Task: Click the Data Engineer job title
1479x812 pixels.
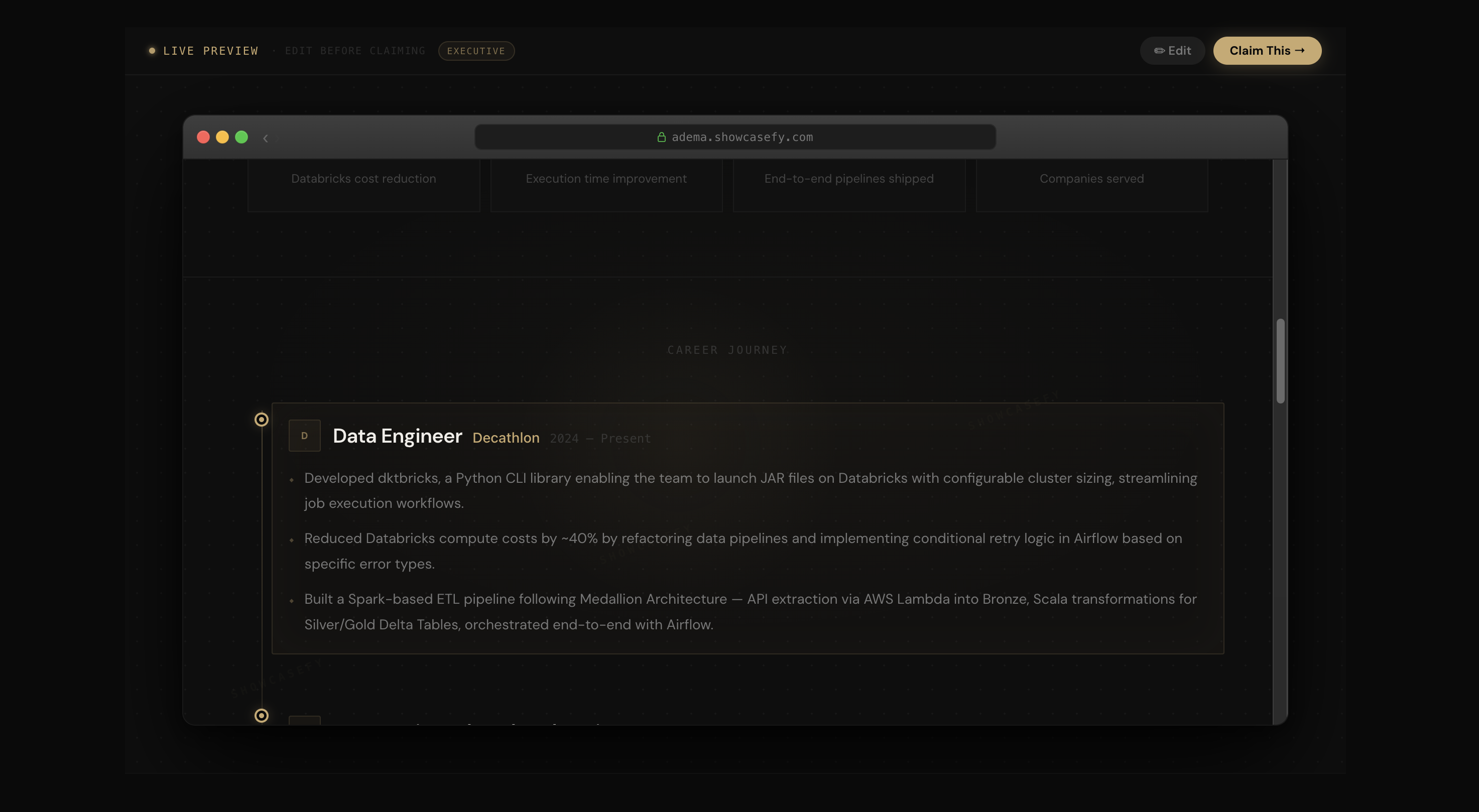Action: click(397, 436)
